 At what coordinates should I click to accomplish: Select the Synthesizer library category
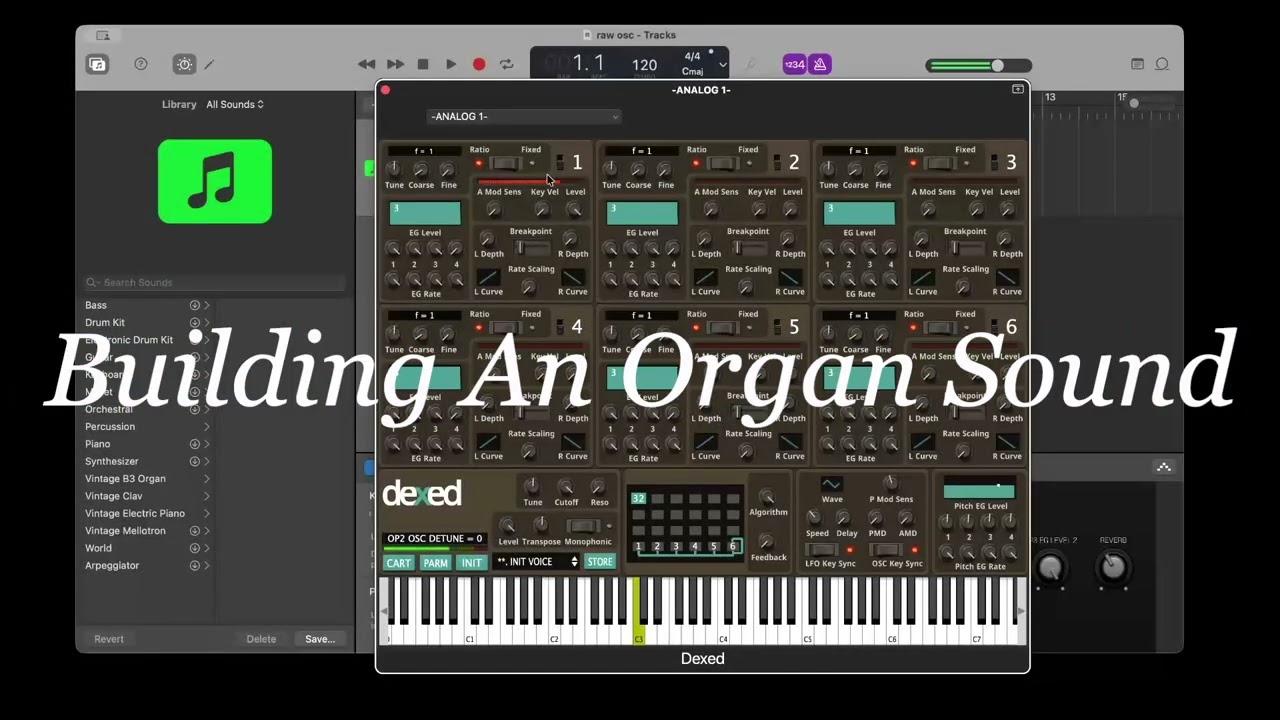point(112,461)
